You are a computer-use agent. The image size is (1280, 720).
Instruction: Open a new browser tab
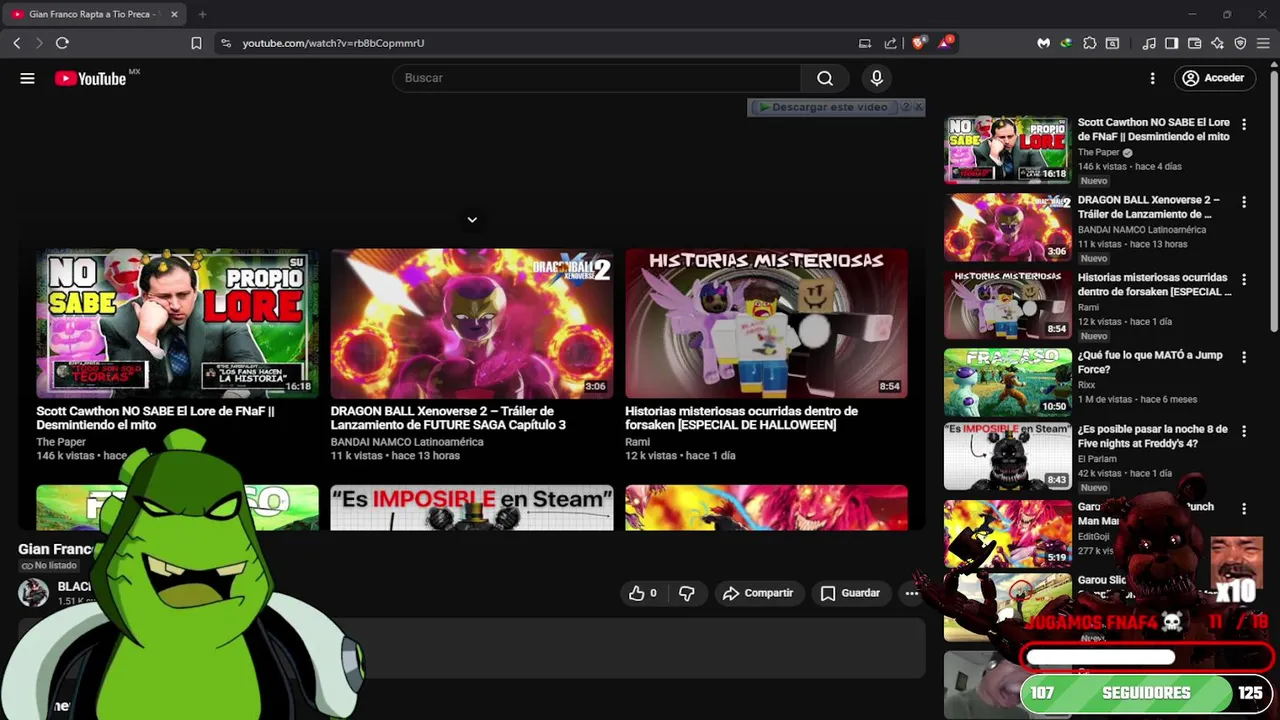coord(202,14)
